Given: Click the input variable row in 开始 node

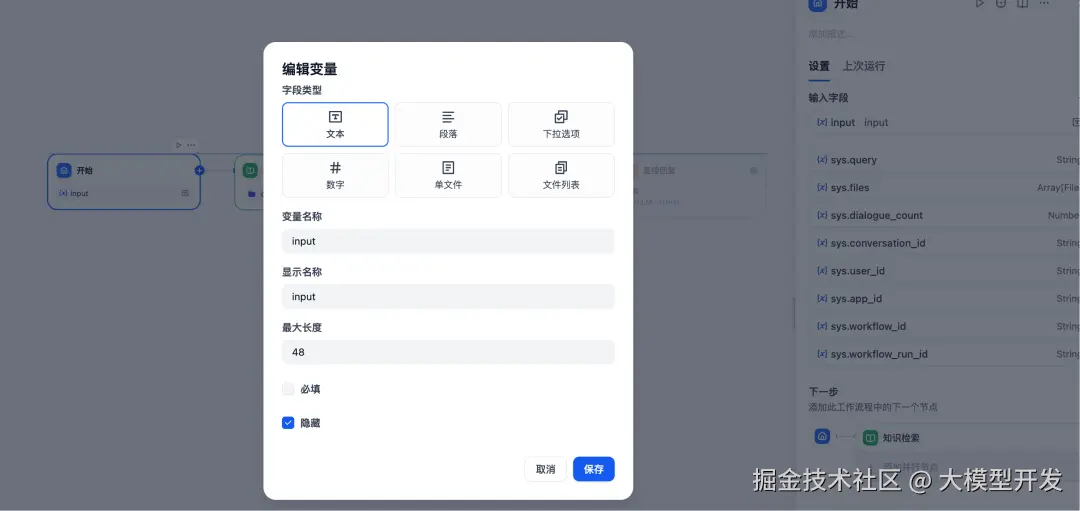Looking at the screenshot, I should (123, 194).
